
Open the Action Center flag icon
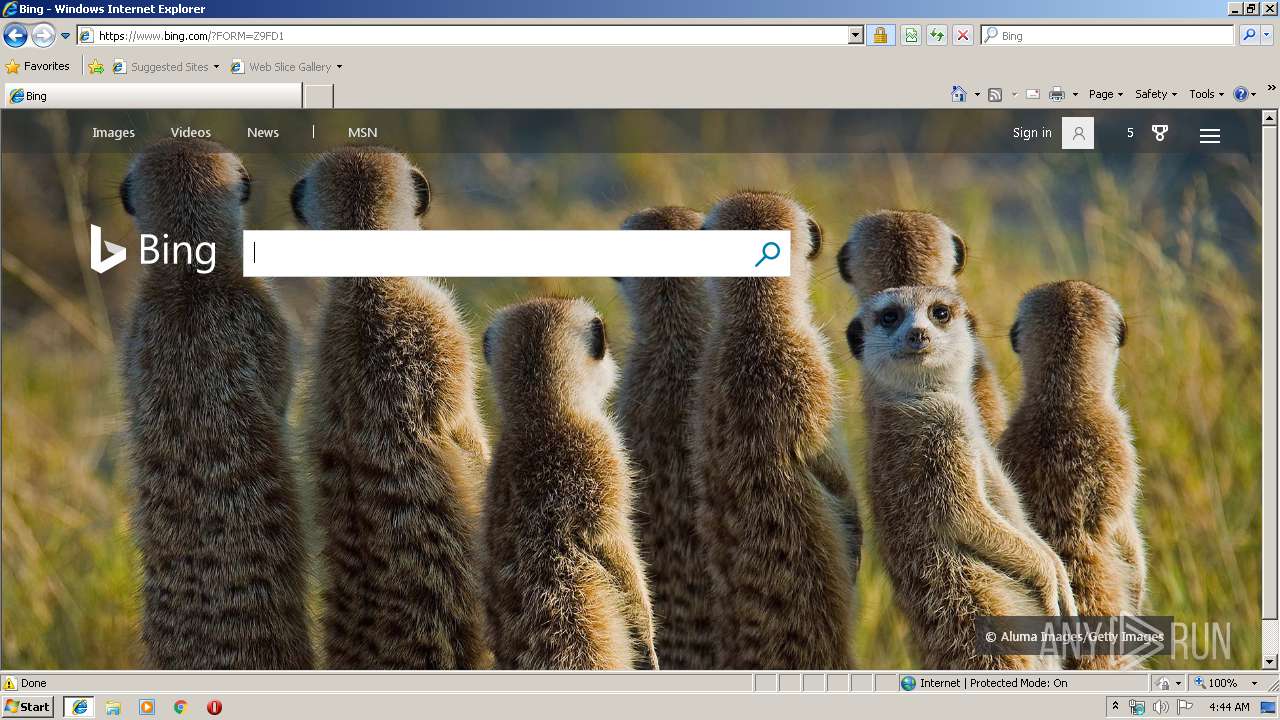[1185, 707]
